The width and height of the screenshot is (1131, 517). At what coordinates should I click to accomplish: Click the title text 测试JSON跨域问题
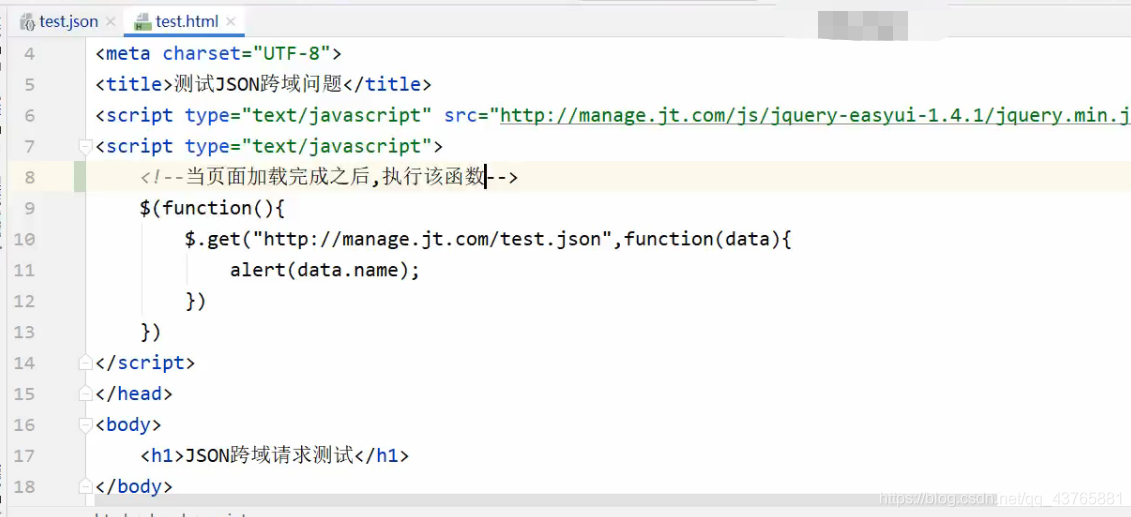(x=258, y=84)
